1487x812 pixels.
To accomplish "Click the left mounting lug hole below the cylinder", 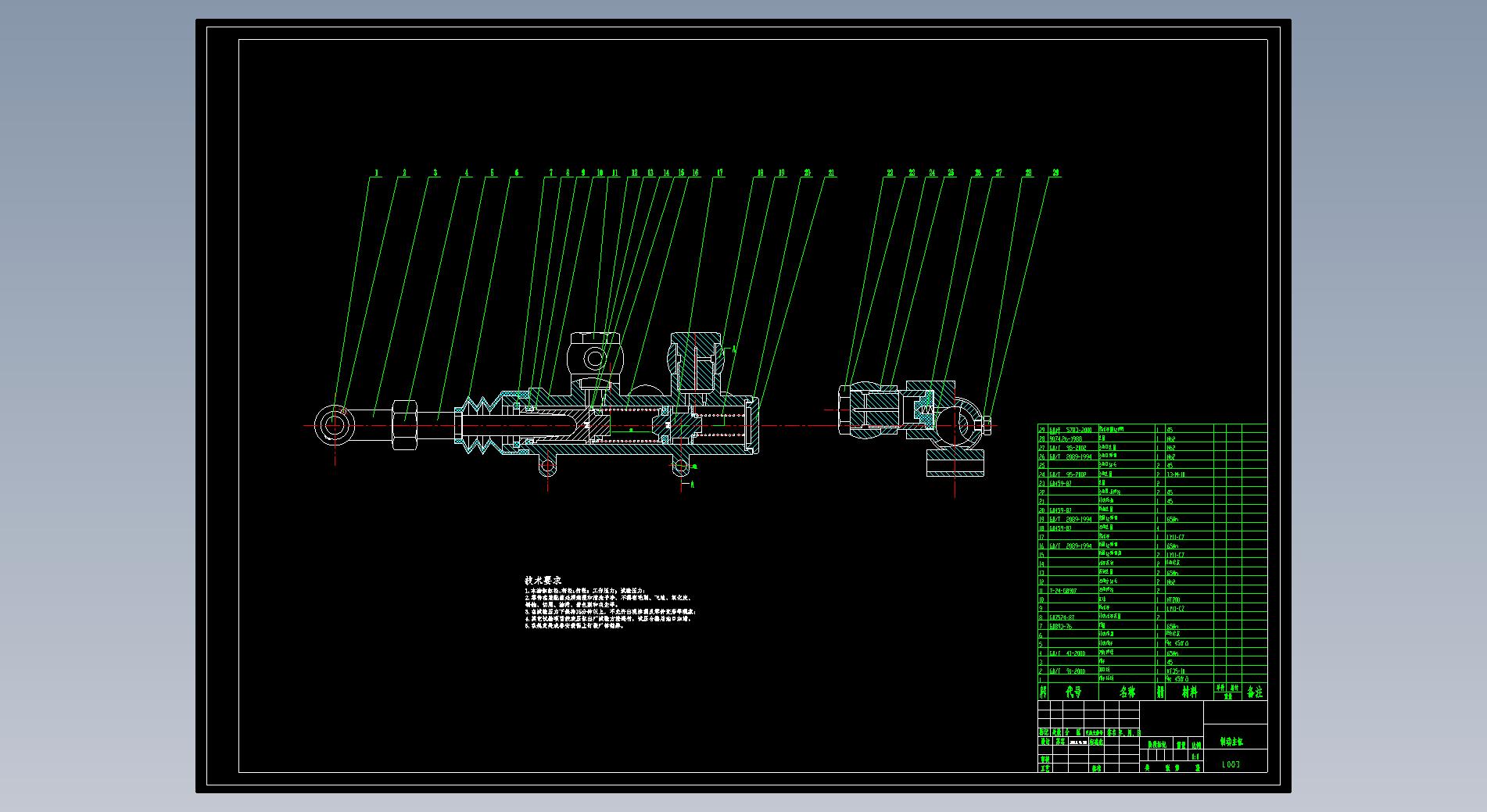I will [547, 467].
